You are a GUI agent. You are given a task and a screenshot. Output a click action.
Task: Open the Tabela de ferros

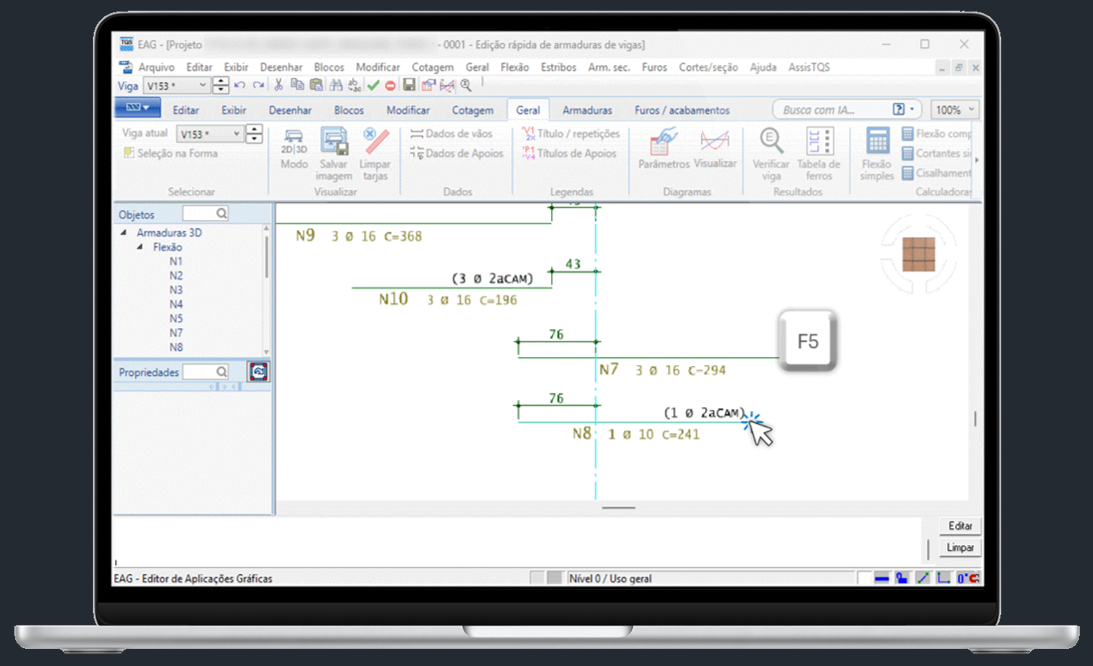[818, 143]
